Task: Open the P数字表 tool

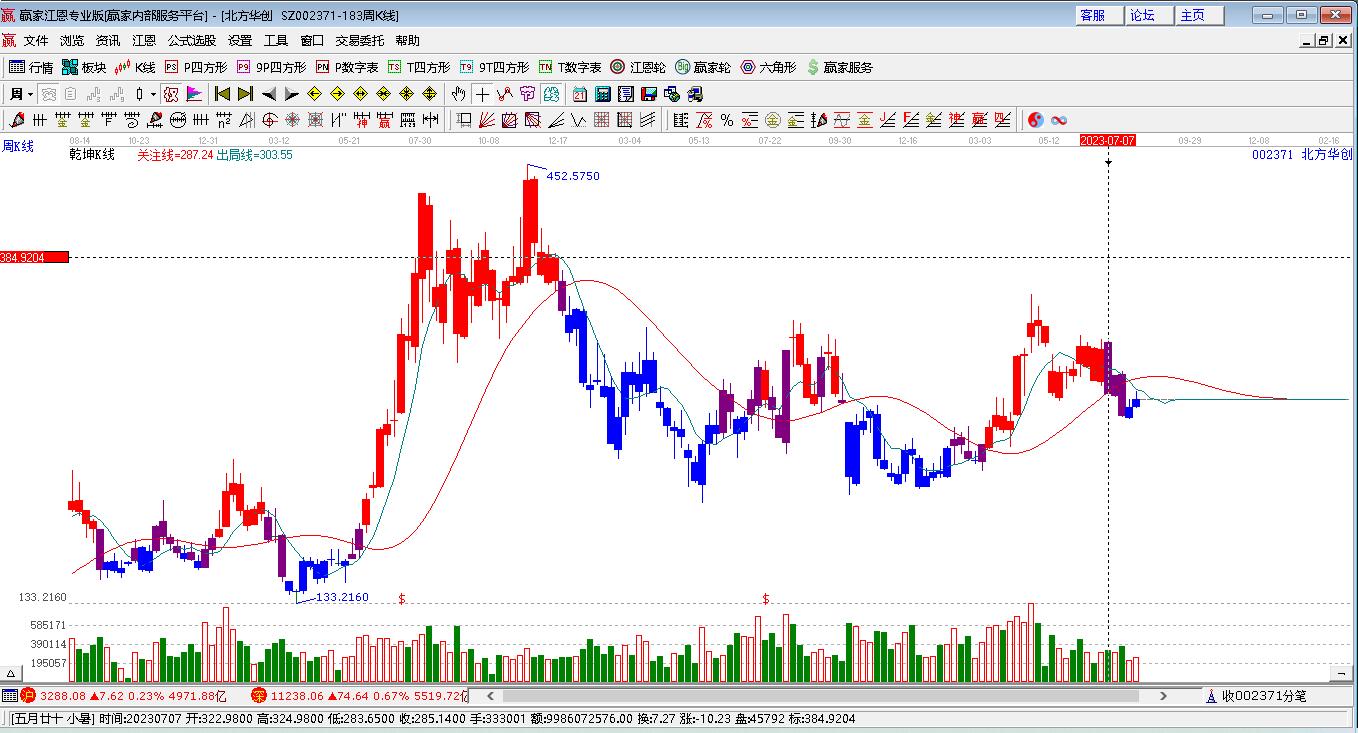Action: [347, 67]
